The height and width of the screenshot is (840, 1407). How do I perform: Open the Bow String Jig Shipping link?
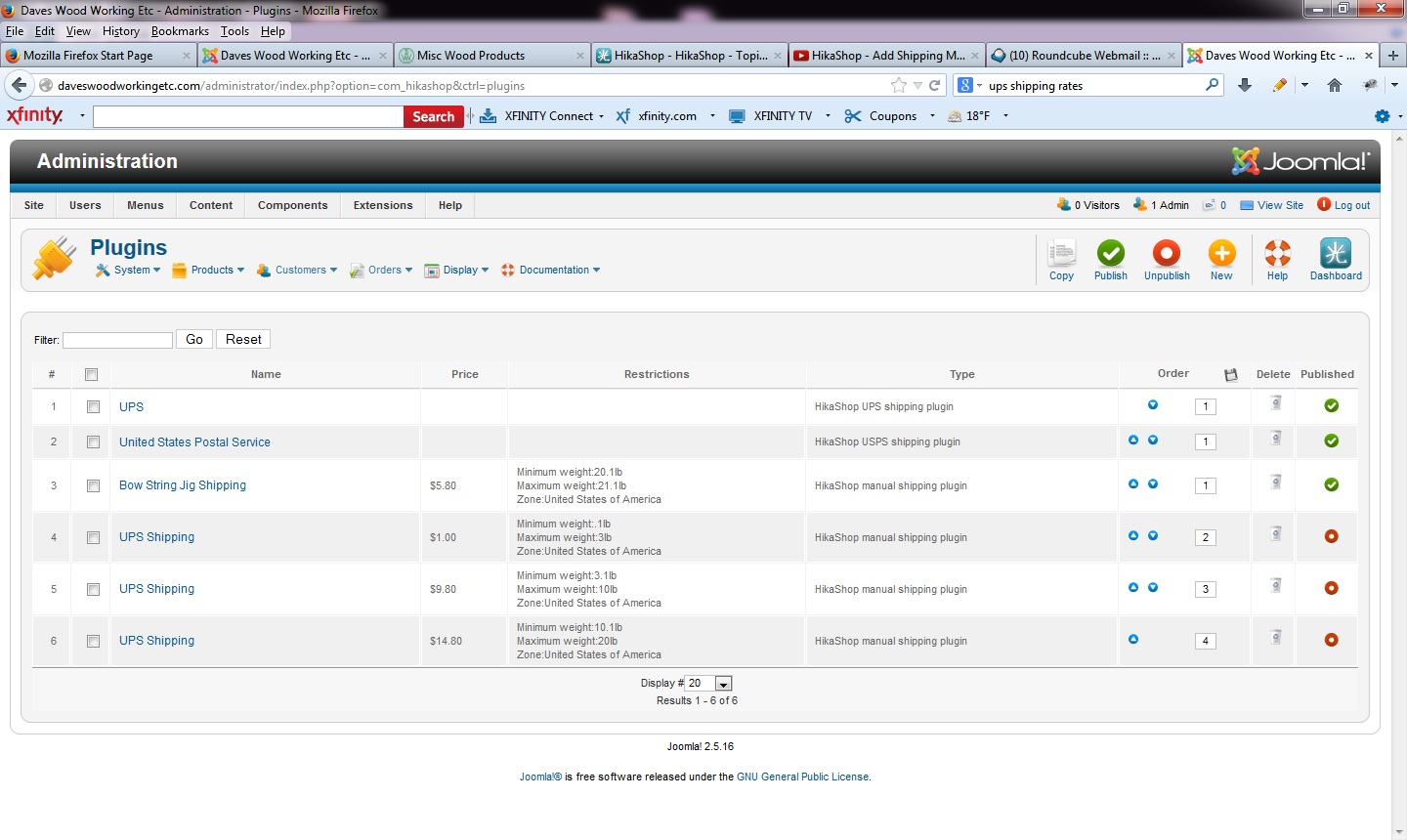tap(183, 485)
